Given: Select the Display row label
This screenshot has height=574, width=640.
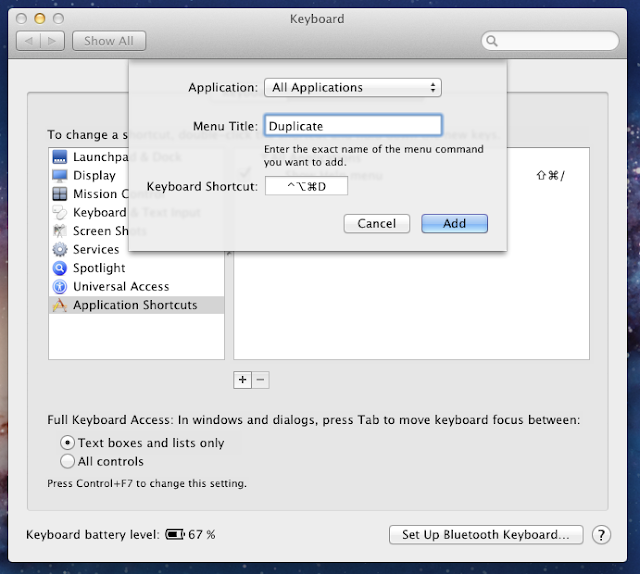Looking at the screenshot, I should coord(94,176).
